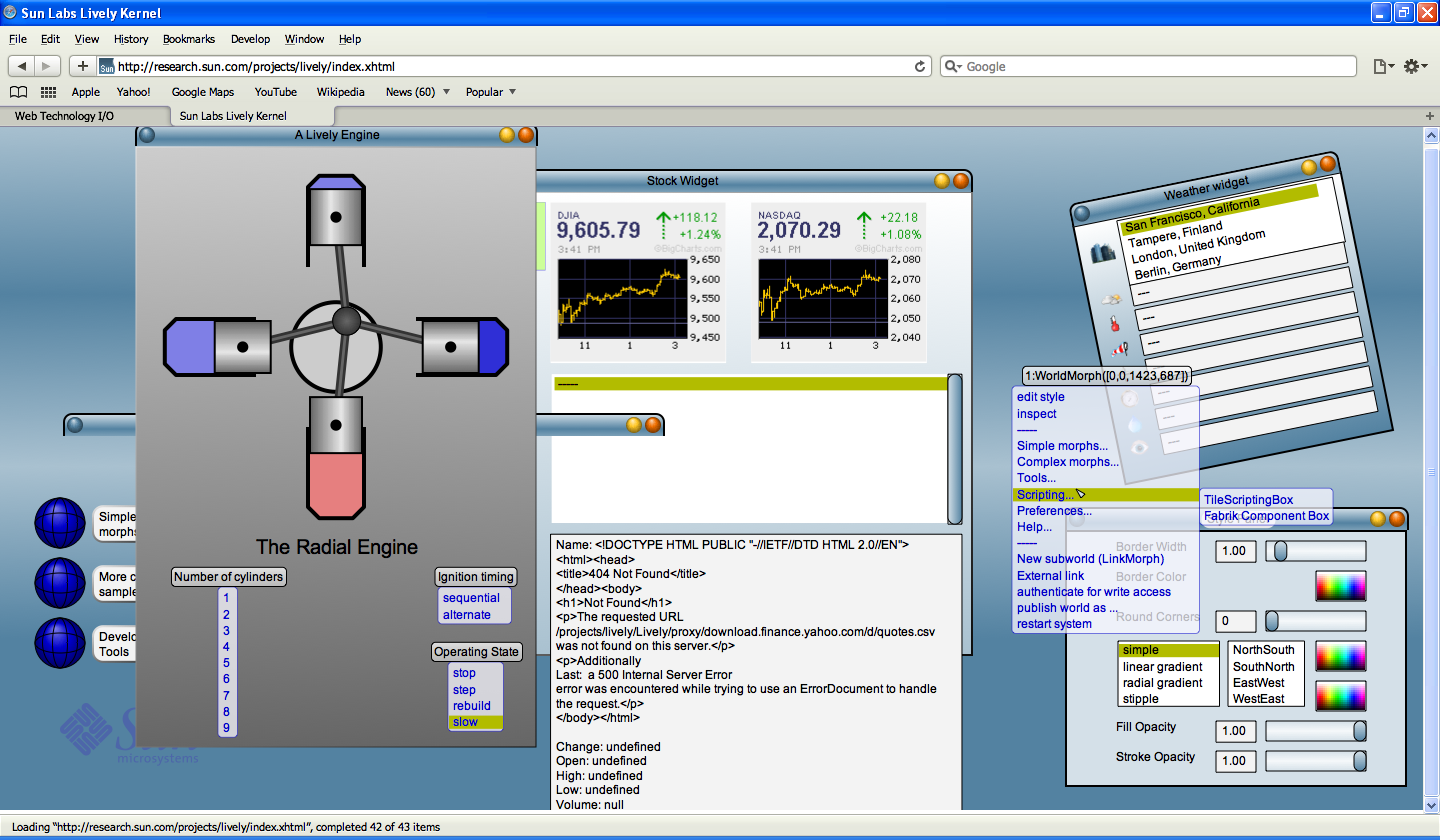
Task: Choose 9 in Number of cylinders list
Action: (226, 728)
